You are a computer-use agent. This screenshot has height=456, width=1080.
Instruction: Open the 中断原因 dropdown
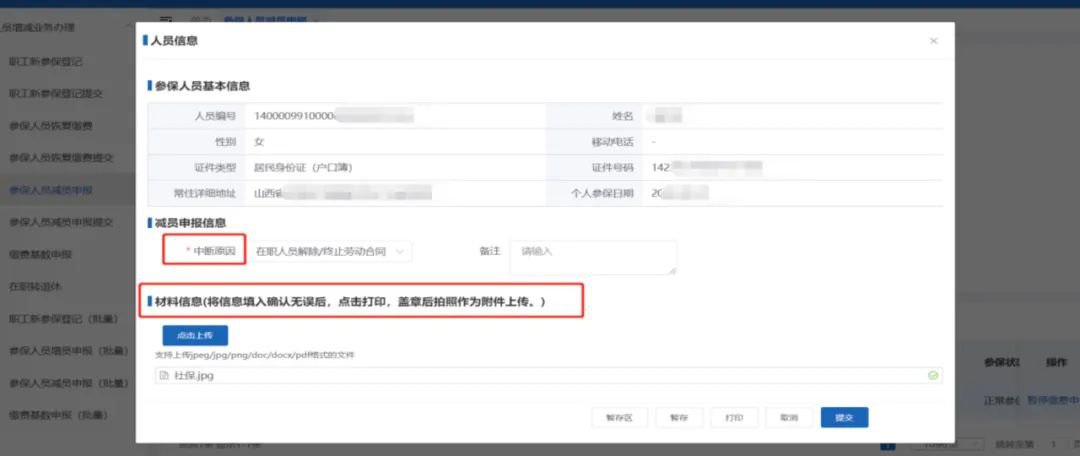[x=331, y=252]
